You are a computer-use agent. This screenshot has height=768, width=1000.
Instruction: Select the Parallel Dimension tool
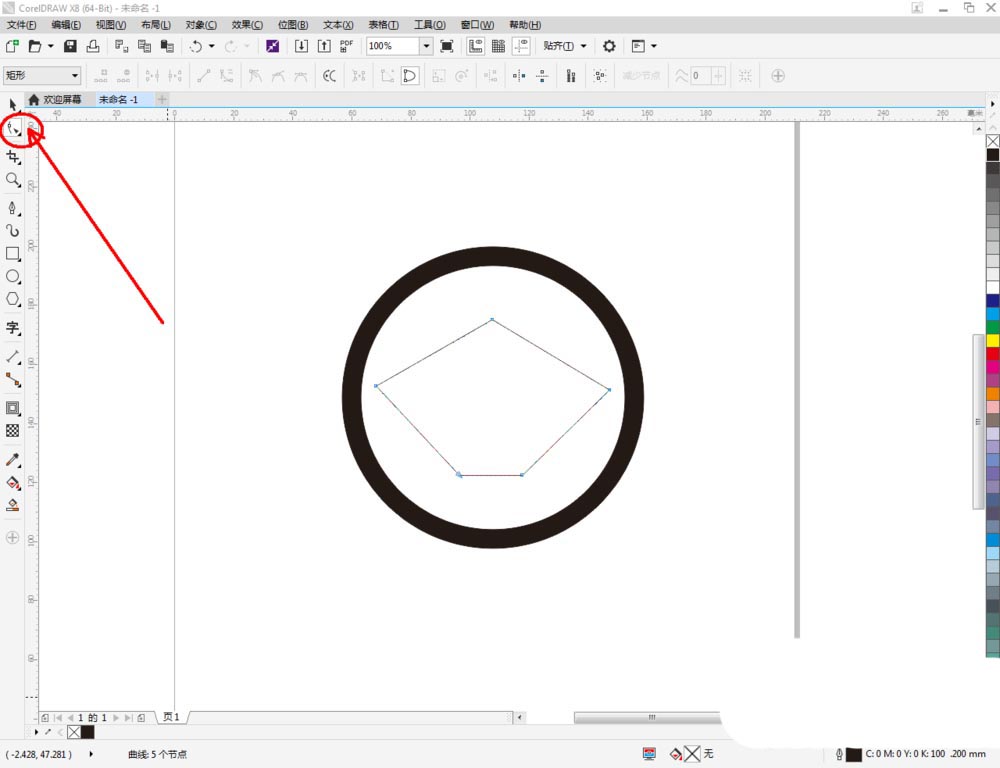pyautogui.click(x=13, y=357)
